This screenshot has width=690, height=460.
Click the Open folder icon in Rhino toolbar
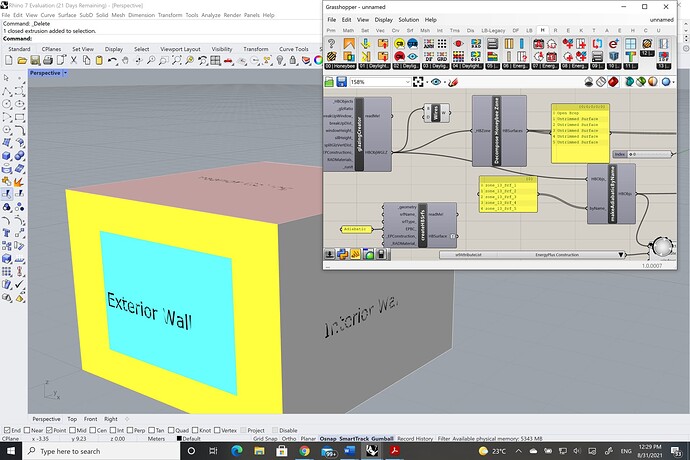coord(22,60)
